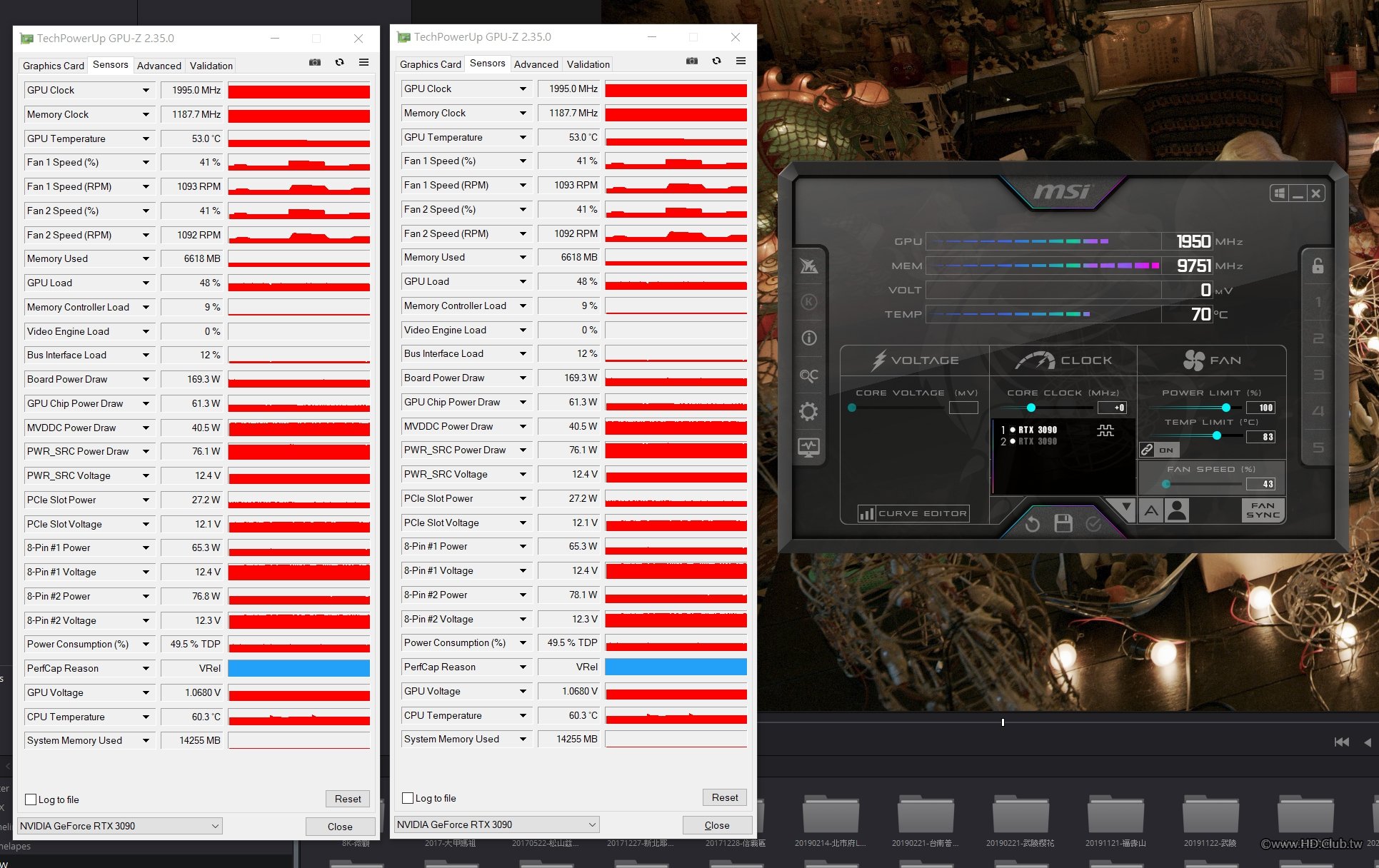Open the hamburger menu in right GPU-Z window
Screen dimensions: 1379x868
[x=741, y=61]
